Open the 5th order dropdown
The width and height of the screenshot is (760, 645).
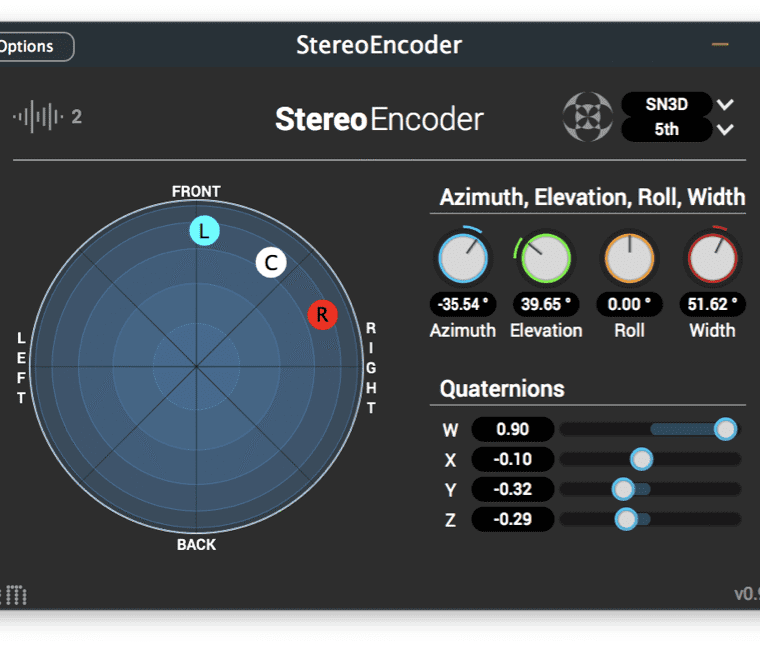coord(667,129)
